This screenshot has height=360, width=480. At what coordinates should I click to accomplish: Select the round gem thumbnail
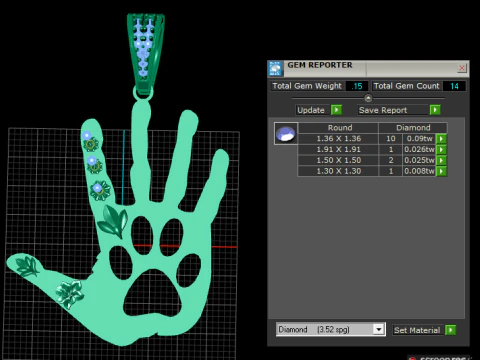[286, 133]
